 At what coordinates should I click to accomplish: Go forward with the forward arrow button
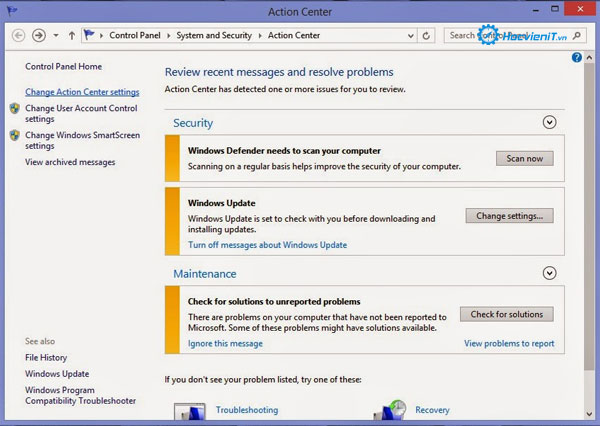pos(39,36)
